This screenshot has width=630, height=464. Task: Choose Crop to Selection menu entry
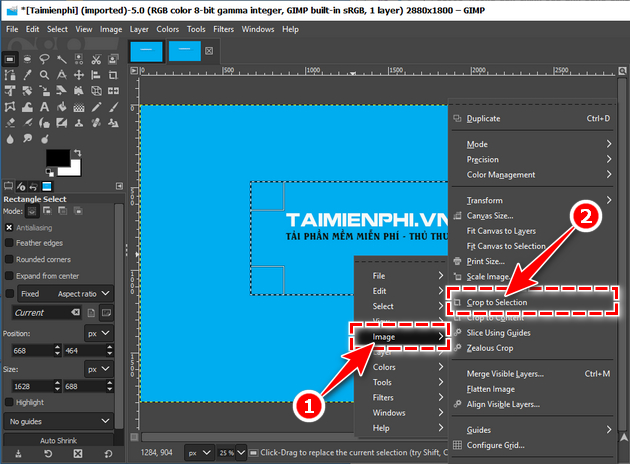532,302
